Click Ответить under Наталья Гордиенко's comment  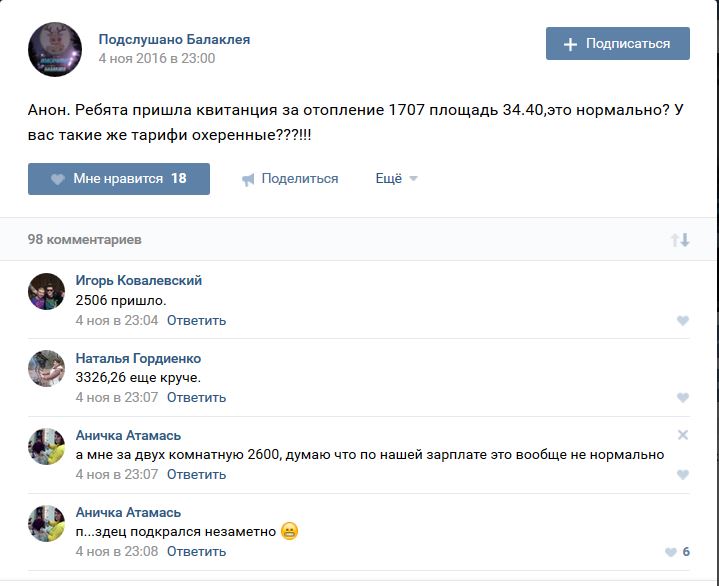(x=196, y=398)
